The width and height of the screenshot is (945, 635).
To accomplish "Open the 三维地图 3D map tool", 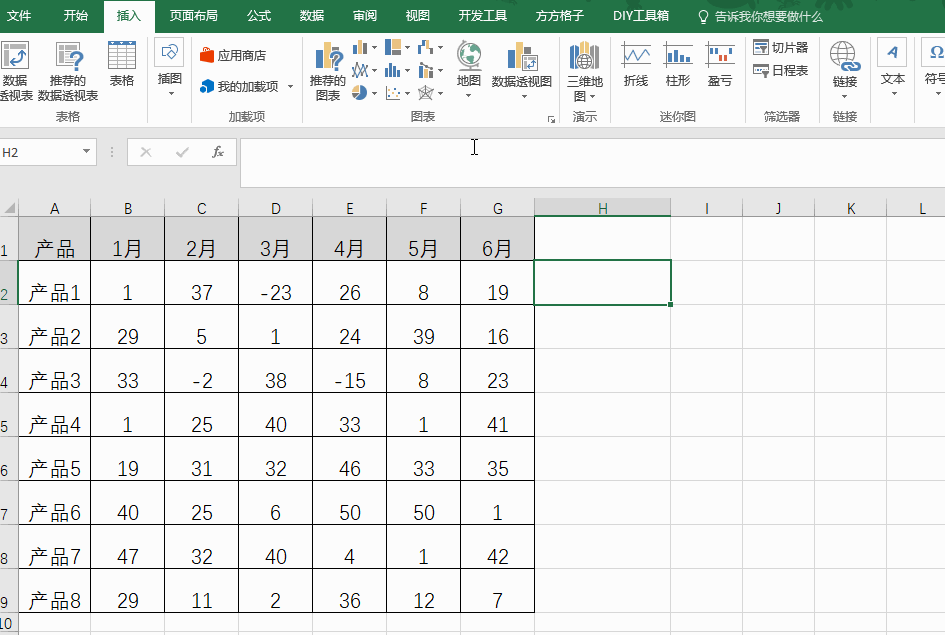I will tap(585, 70).
